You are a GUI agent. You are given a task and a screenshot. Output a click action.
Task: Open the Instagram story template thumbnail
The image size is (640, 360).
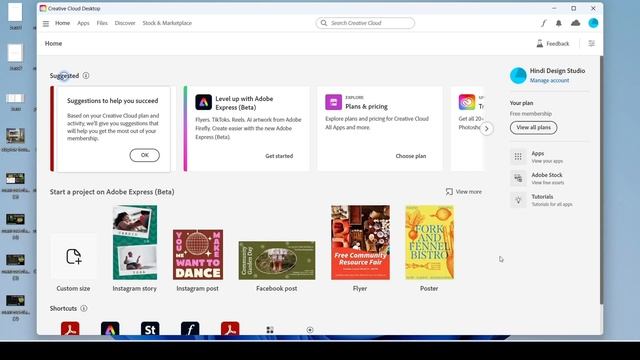[135, 242]
